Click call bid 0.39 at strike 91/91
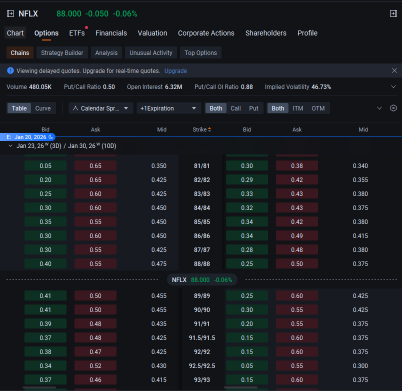Image resolution: width=402 pixels, height=391 pixels. pyautogui.click(x=45, y=324)
